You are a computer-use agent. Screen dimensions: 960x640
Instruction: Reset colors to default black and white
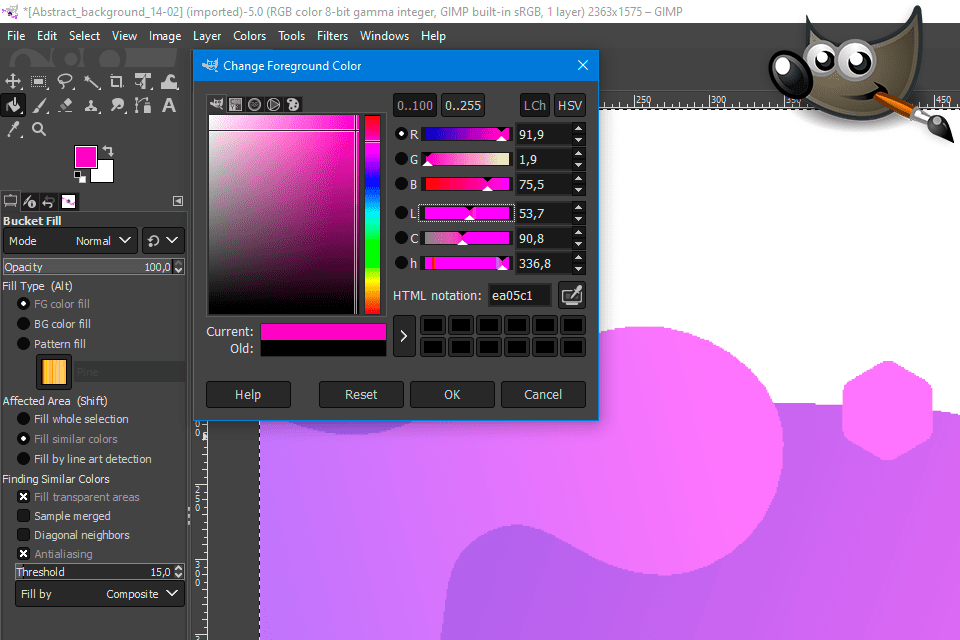pos(80,176)
